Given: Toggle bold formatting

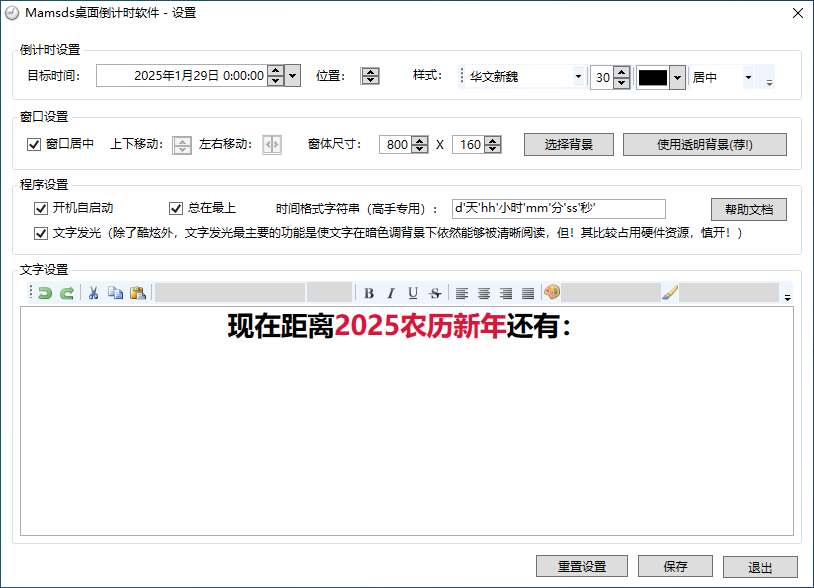Looking at the screenshot, I should click(369, 293).
